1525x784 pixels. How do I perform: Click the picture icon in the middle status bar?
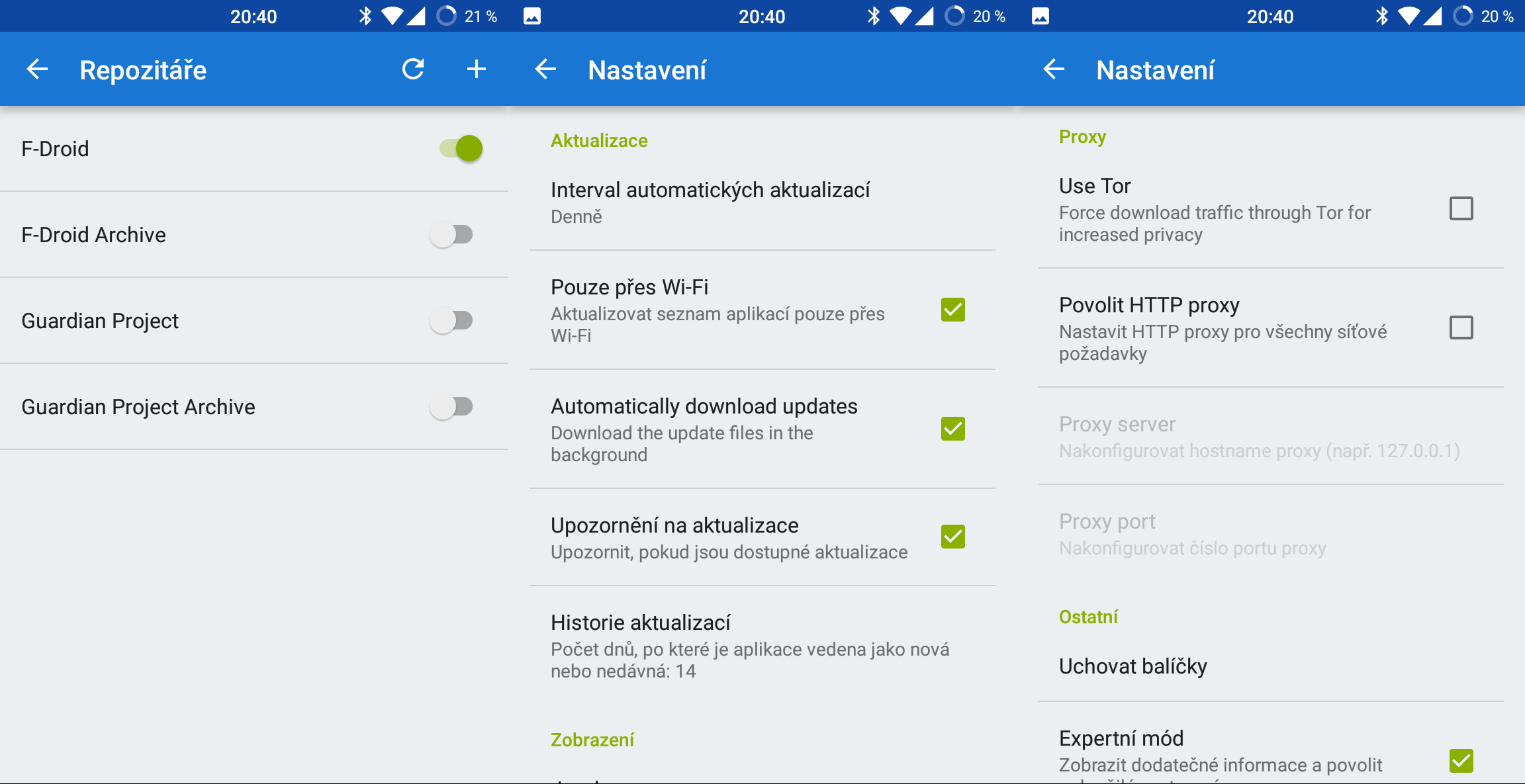[x=532, y=16]
